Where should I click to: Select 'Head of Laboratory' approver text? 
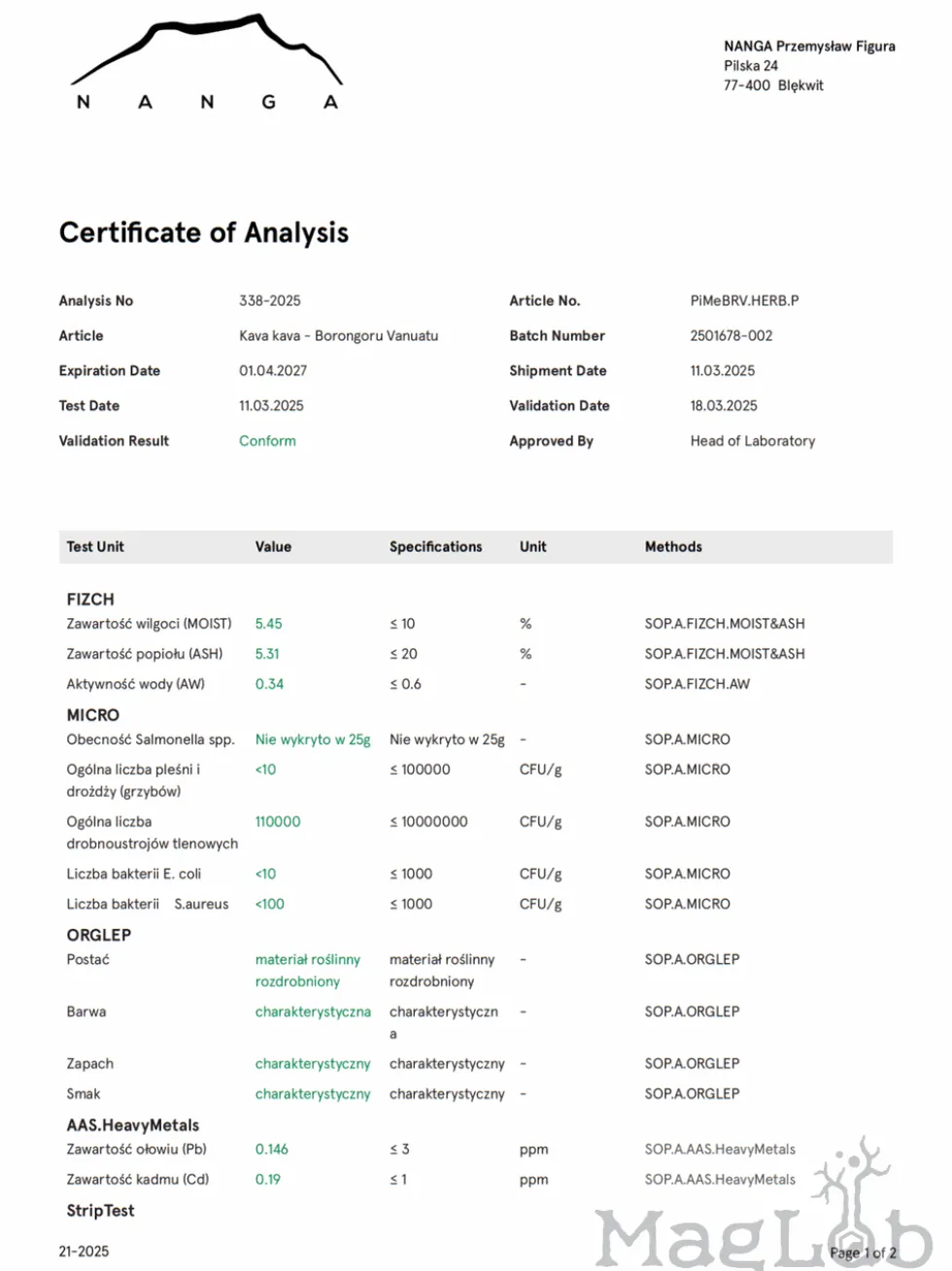click(753, 441)
